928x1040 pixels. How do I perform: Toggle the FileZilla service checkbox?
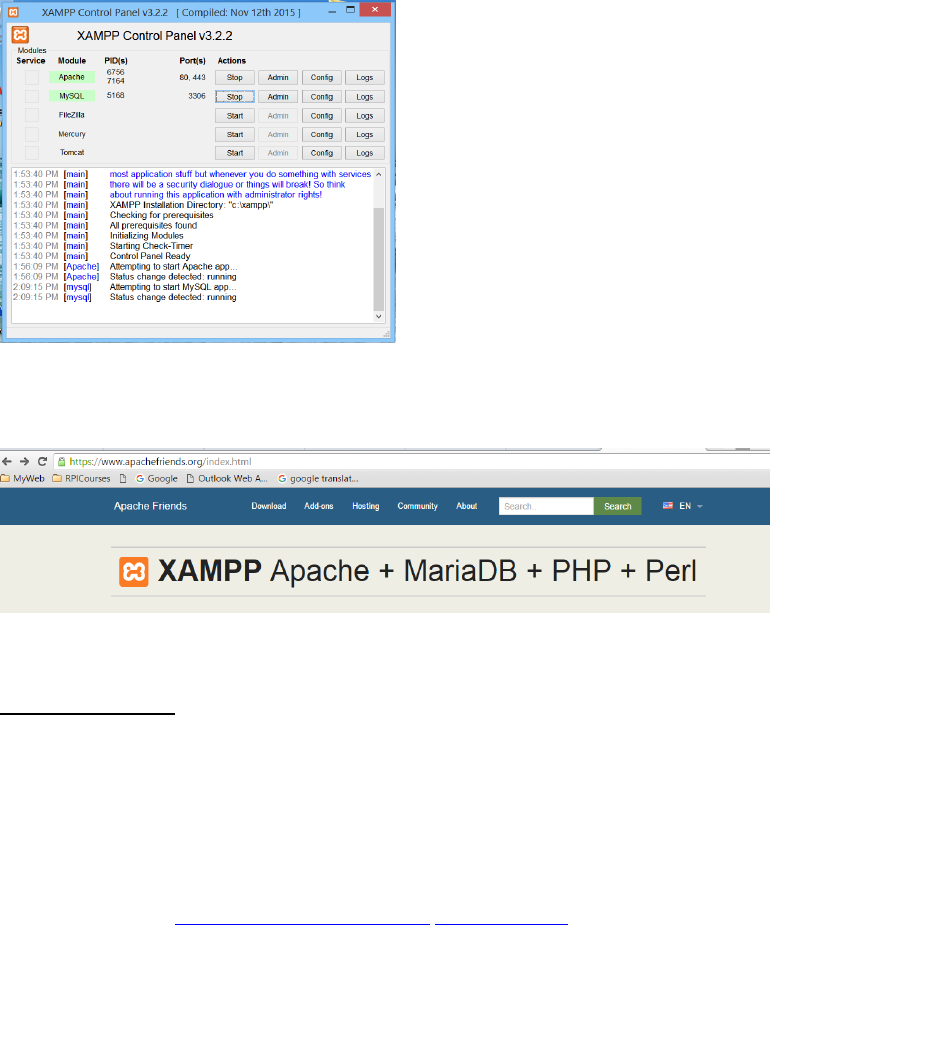[32, 115]
